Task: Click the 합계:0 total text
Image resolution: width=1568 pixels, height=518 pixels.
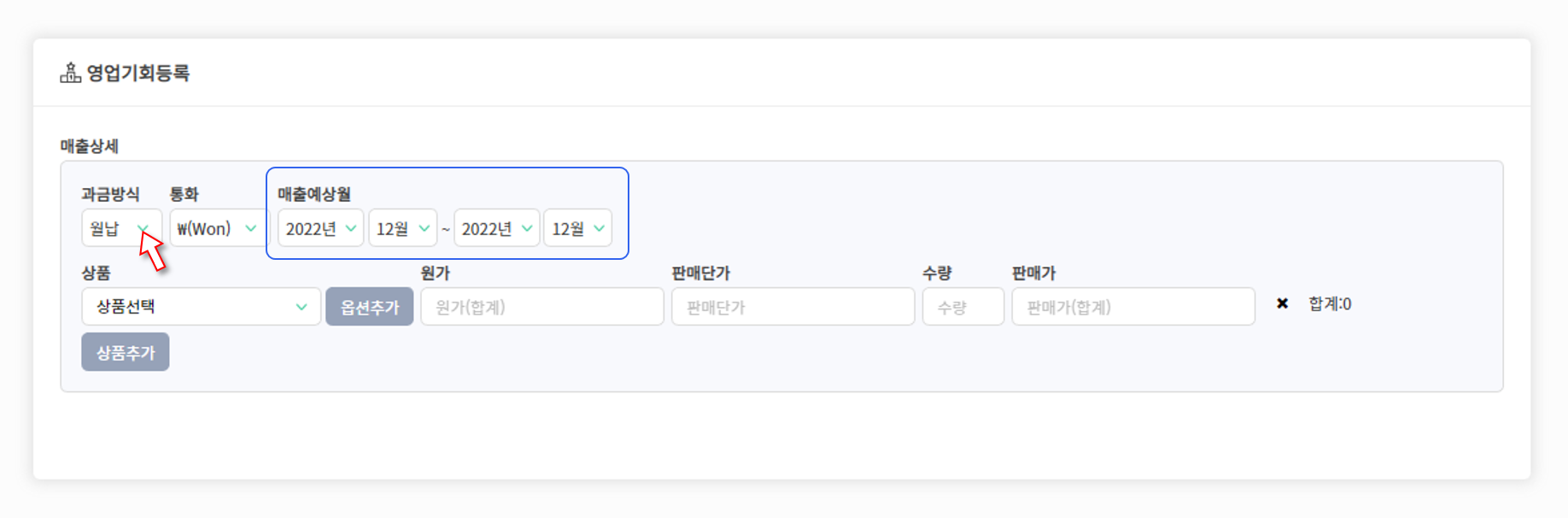Action: point(1329,303)
